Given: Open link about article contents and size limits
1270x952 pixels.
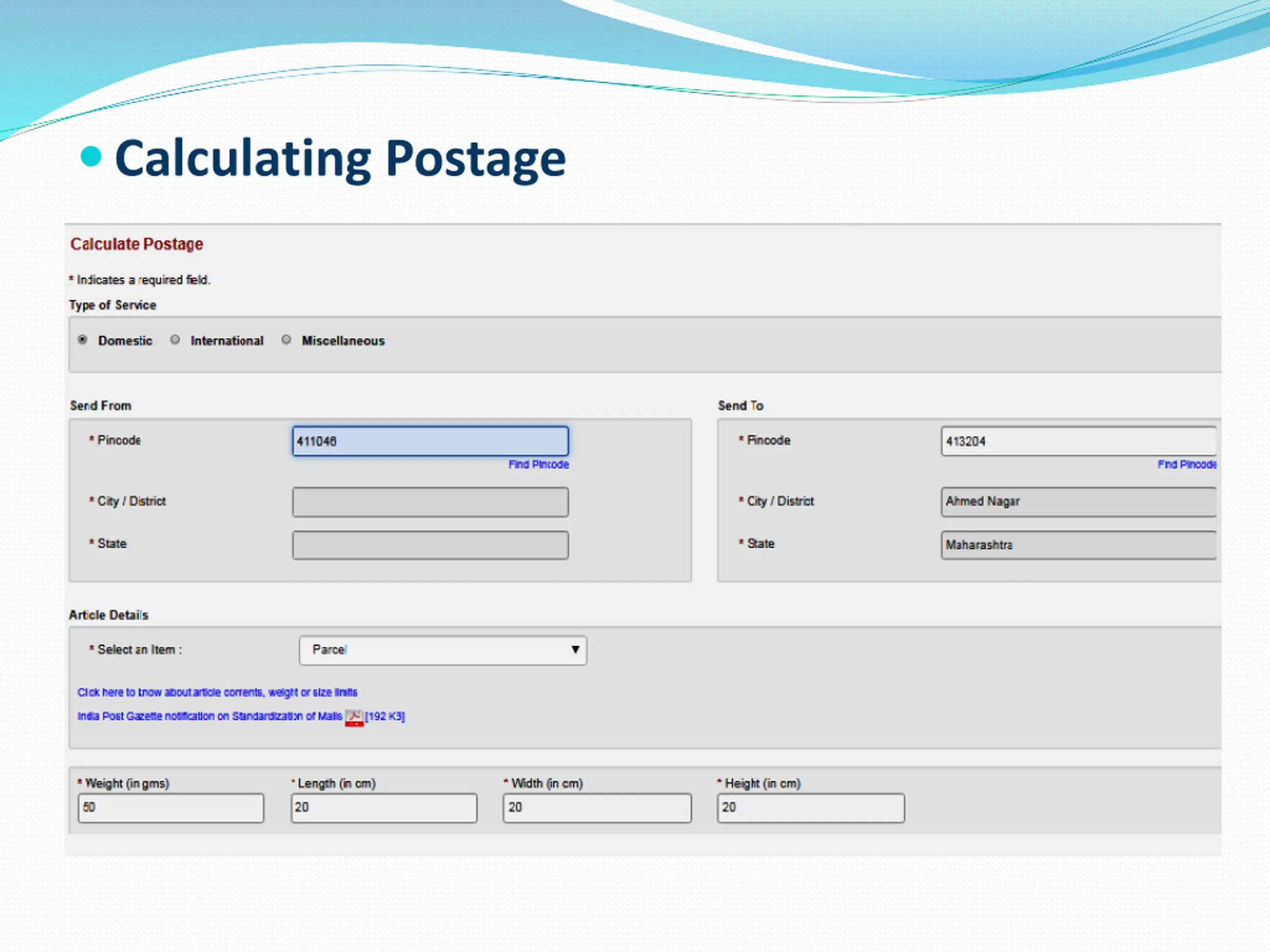Looking at the screenshot, I should [x=218, y=692].
